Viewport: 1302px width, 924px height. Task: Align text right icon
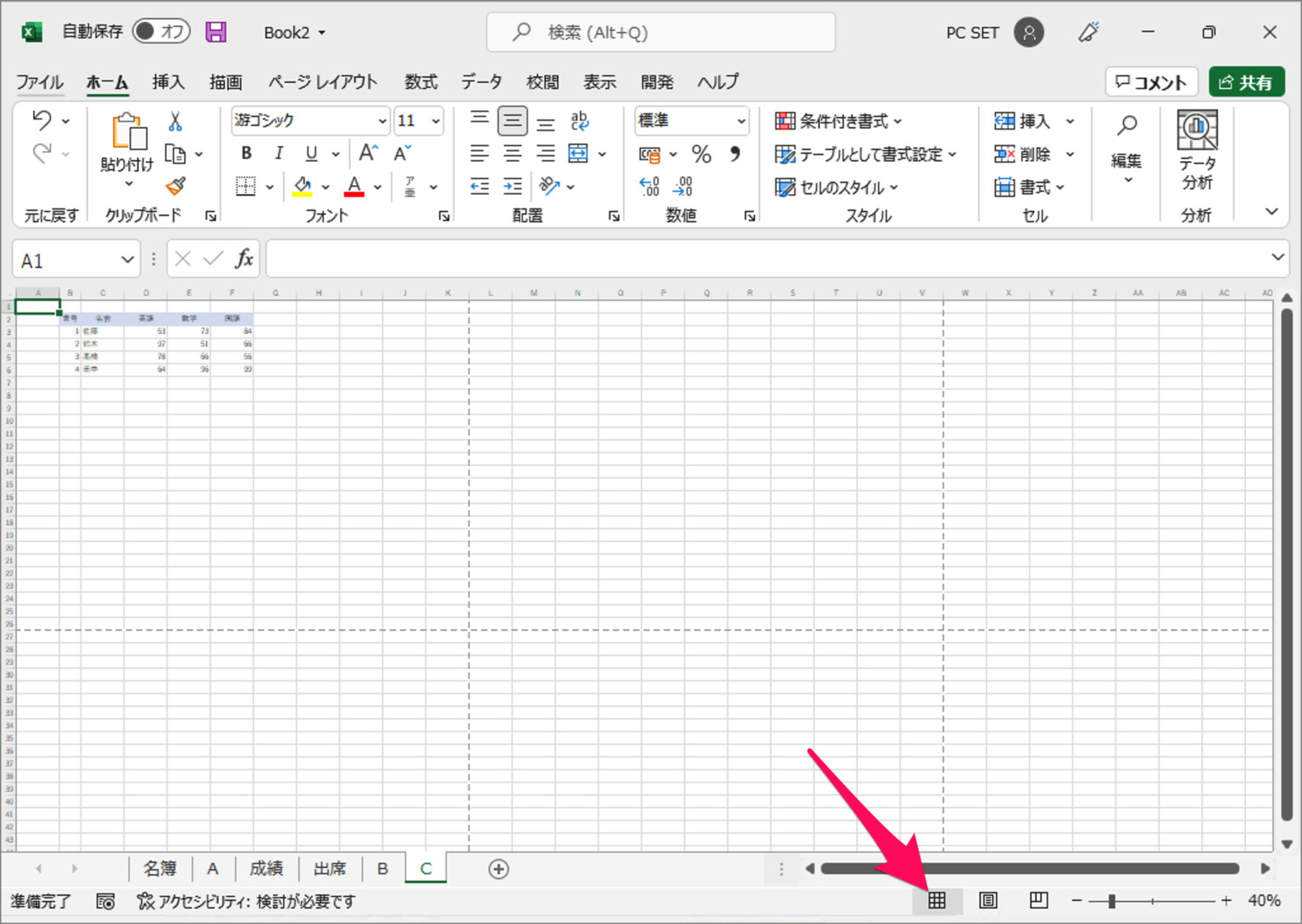546,153
